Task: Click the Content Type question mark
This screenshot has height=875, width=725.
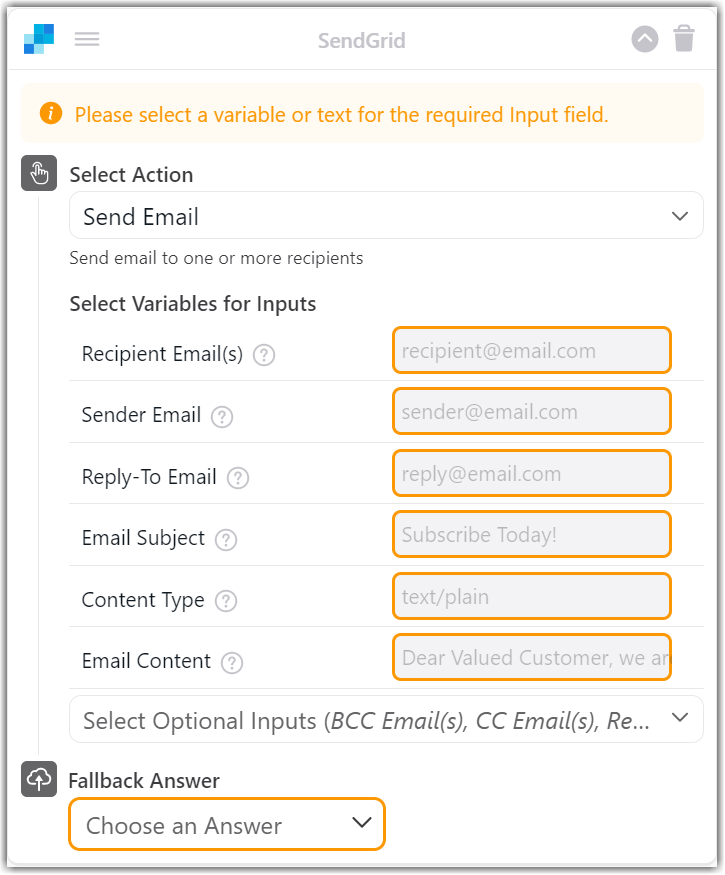Action: [225, 601]
